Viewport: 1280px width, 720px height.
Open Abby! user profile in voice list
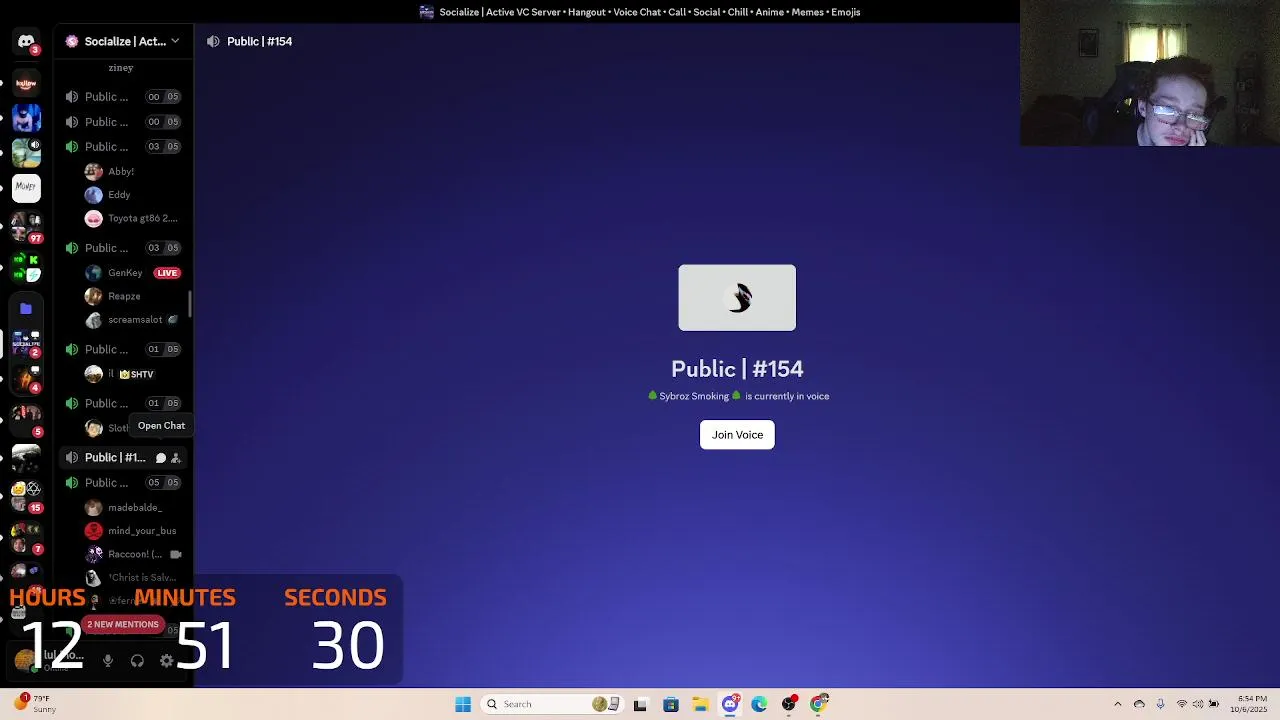(x=121, y=171)
